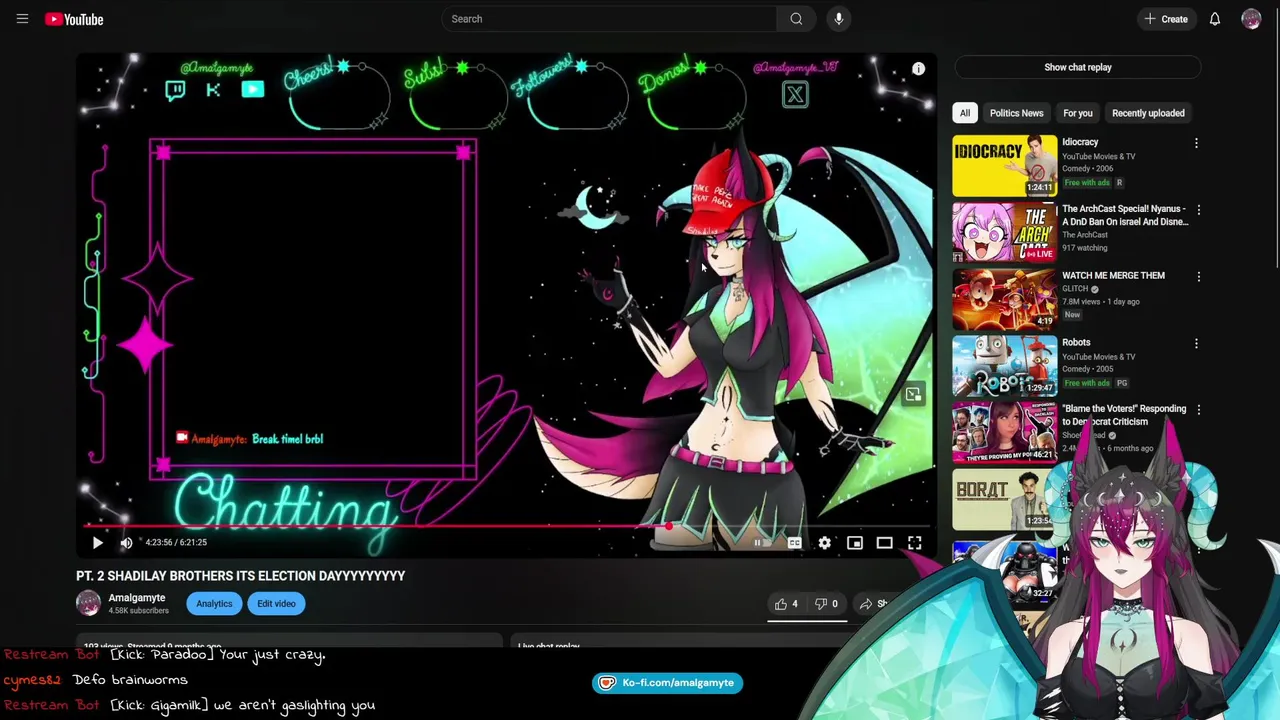Viewport: 1280px width, 720px height.
Task: Open options menu for Idiocracy
Action: [1196, 143]
